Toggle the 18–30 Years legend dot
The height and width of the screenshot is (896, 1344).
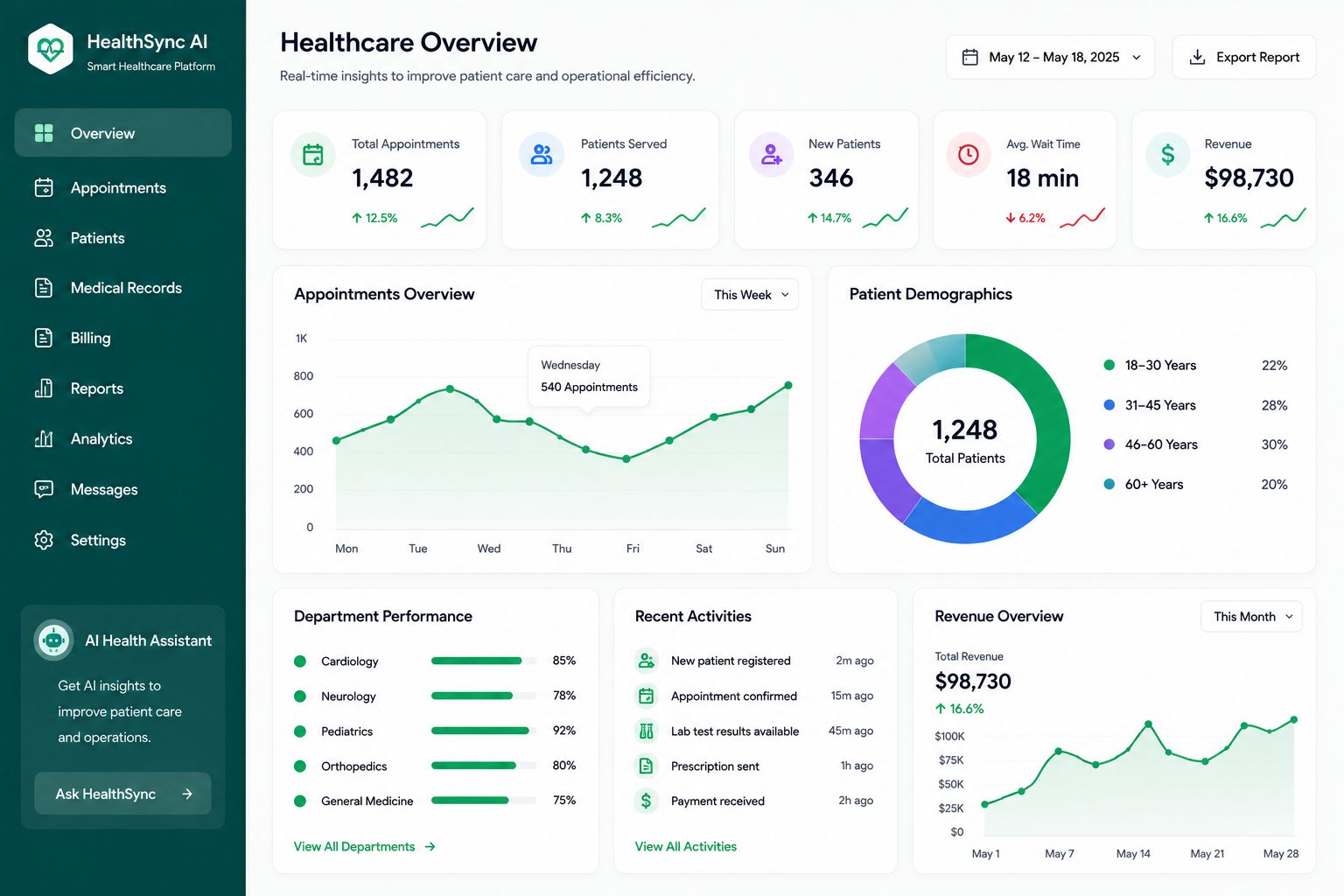point(1109,365)
